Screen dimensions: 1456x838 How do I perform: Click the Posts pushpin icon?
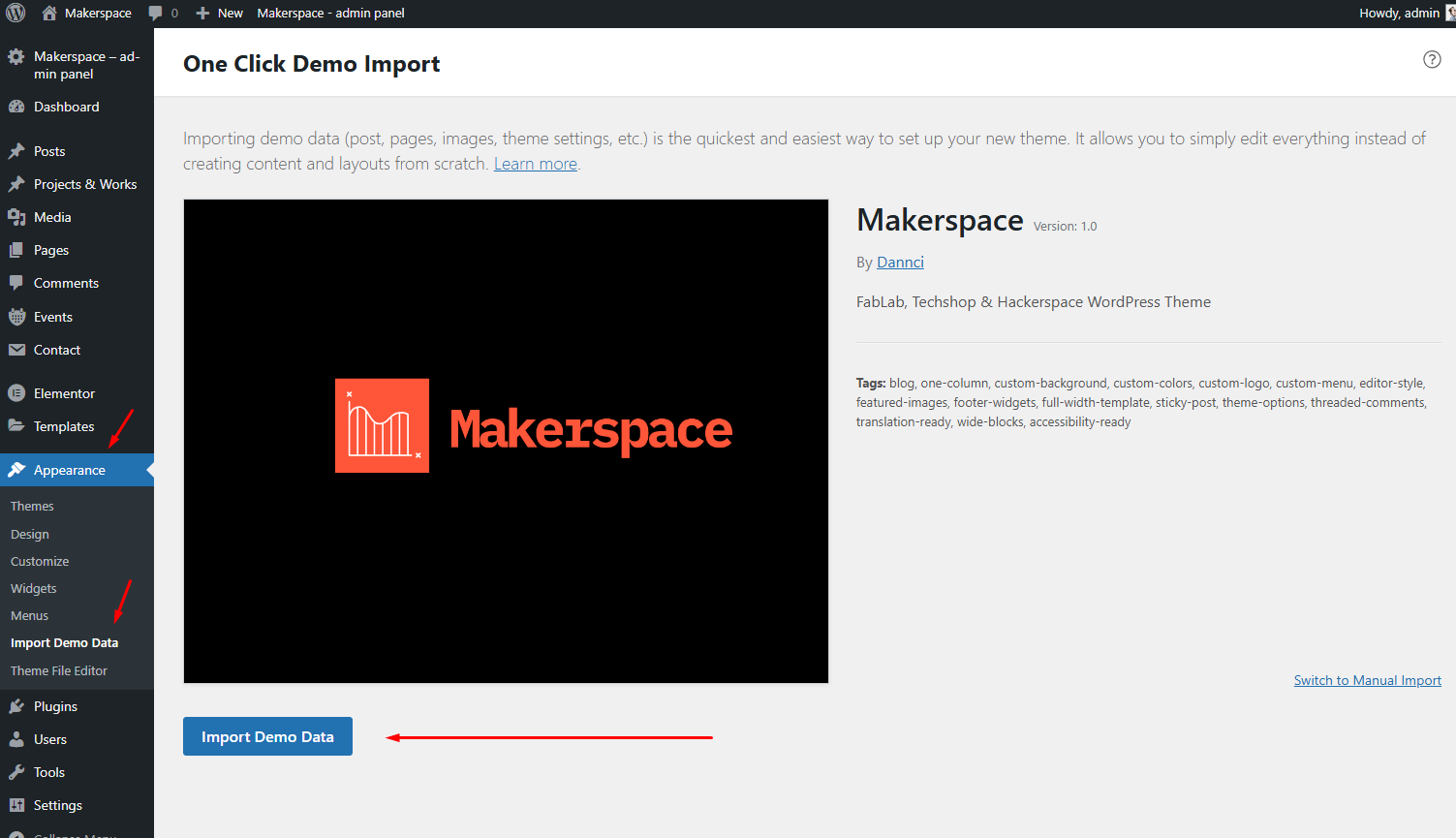click(16, 151)
